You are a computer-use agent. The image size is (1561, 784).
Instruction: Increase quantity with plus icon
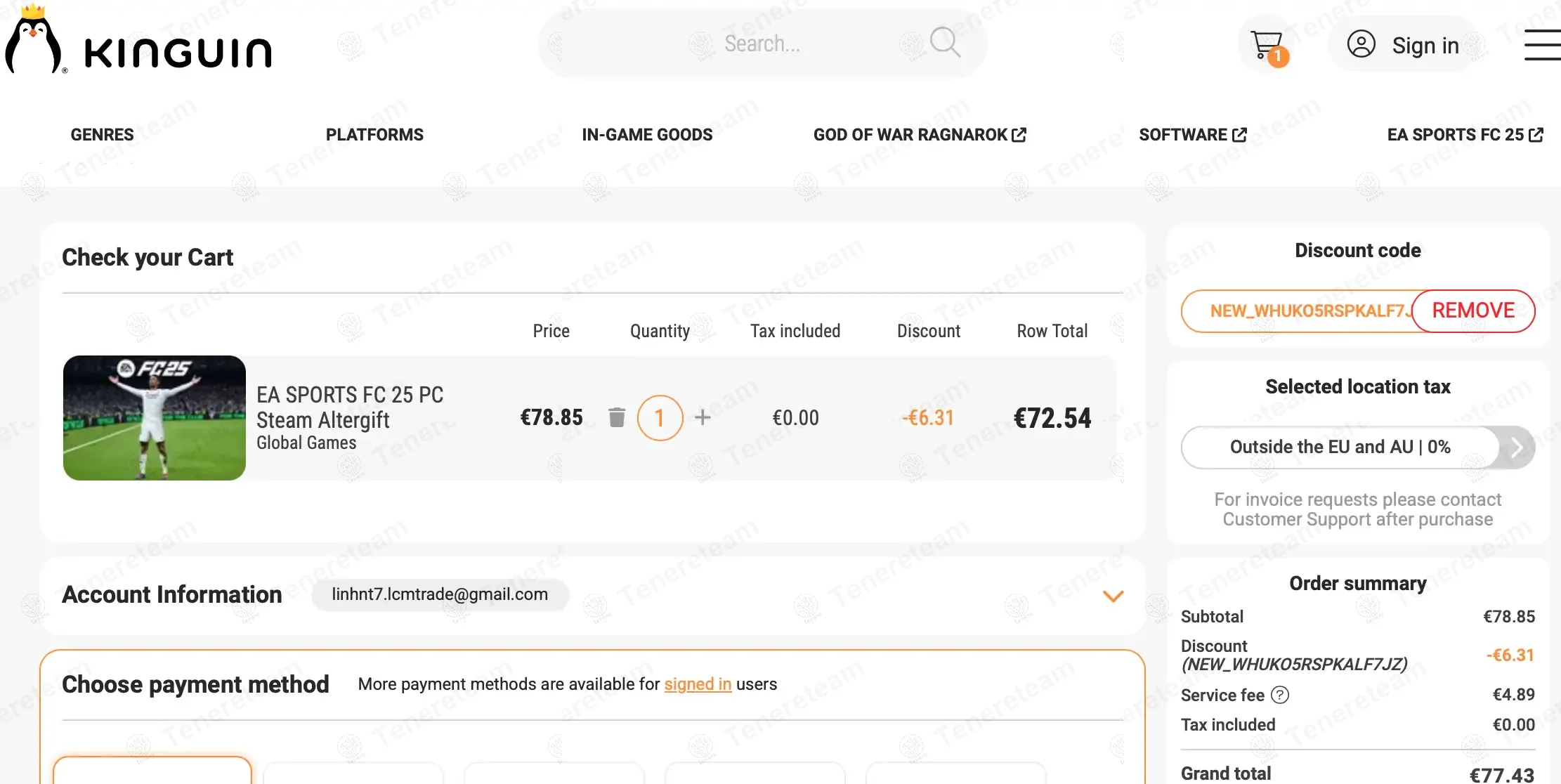703,417
